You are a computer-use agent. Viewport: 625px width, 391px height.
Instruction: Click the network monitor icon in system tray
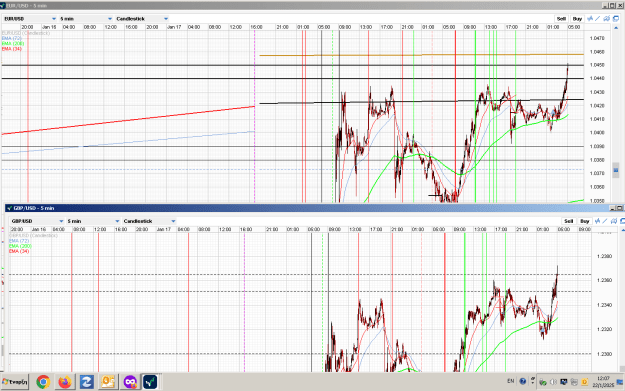click(x=564, y=382)
